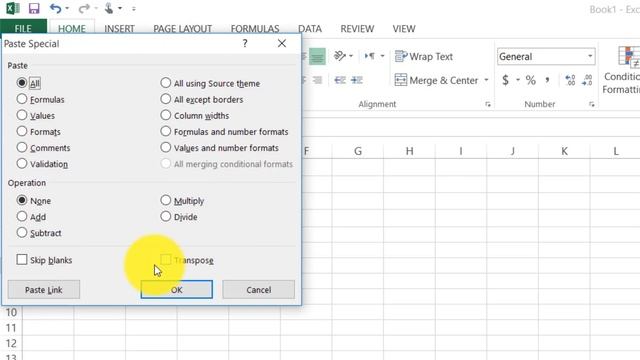640x360 pixels.
Task: Expand the Redo history dropdown arrow
Action: click(x=96, y=8)
